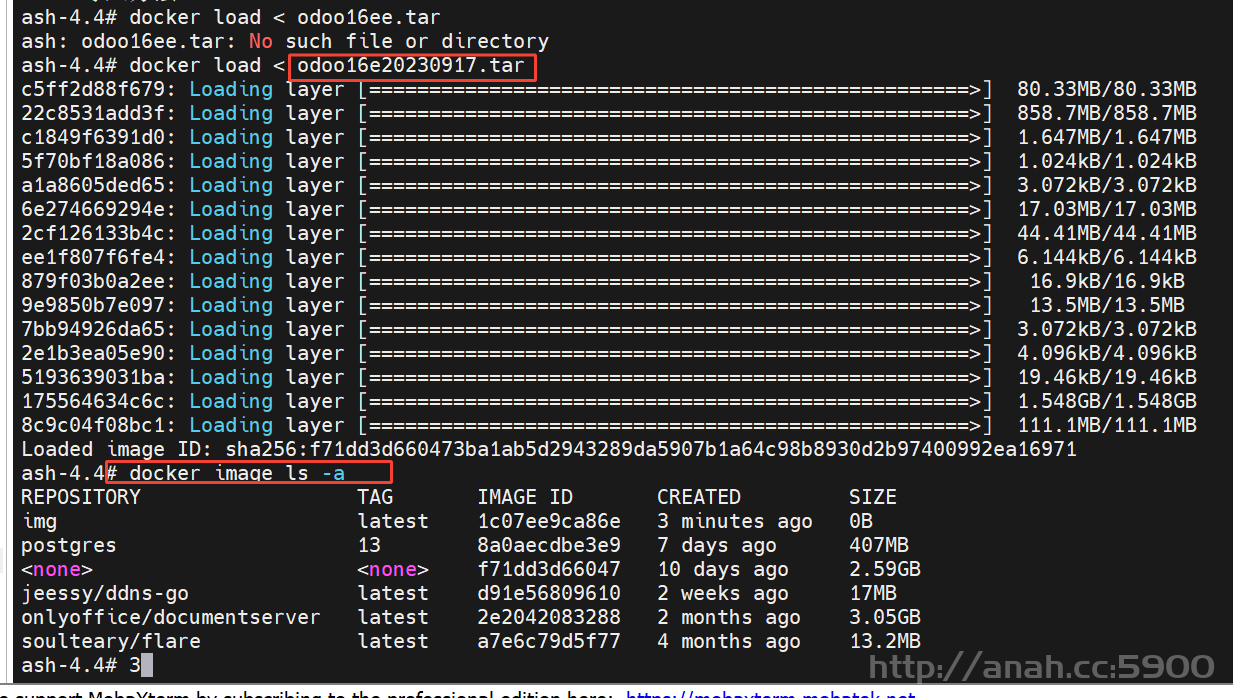Click the <none> repository entry
Screen dimensions: 1233x698
pos(57,570)
